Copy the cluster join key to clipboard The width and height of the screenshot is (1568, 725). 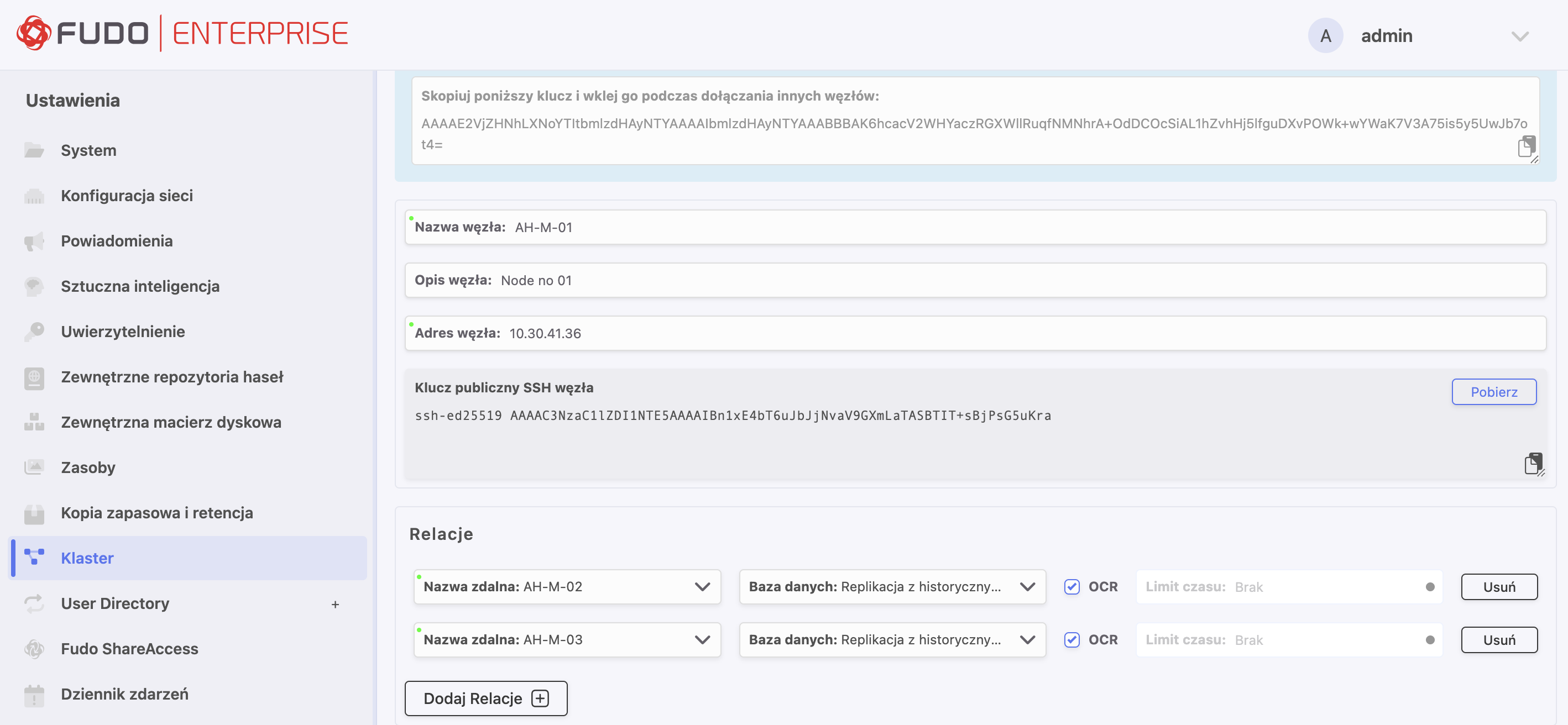[x=1526, y=146]
